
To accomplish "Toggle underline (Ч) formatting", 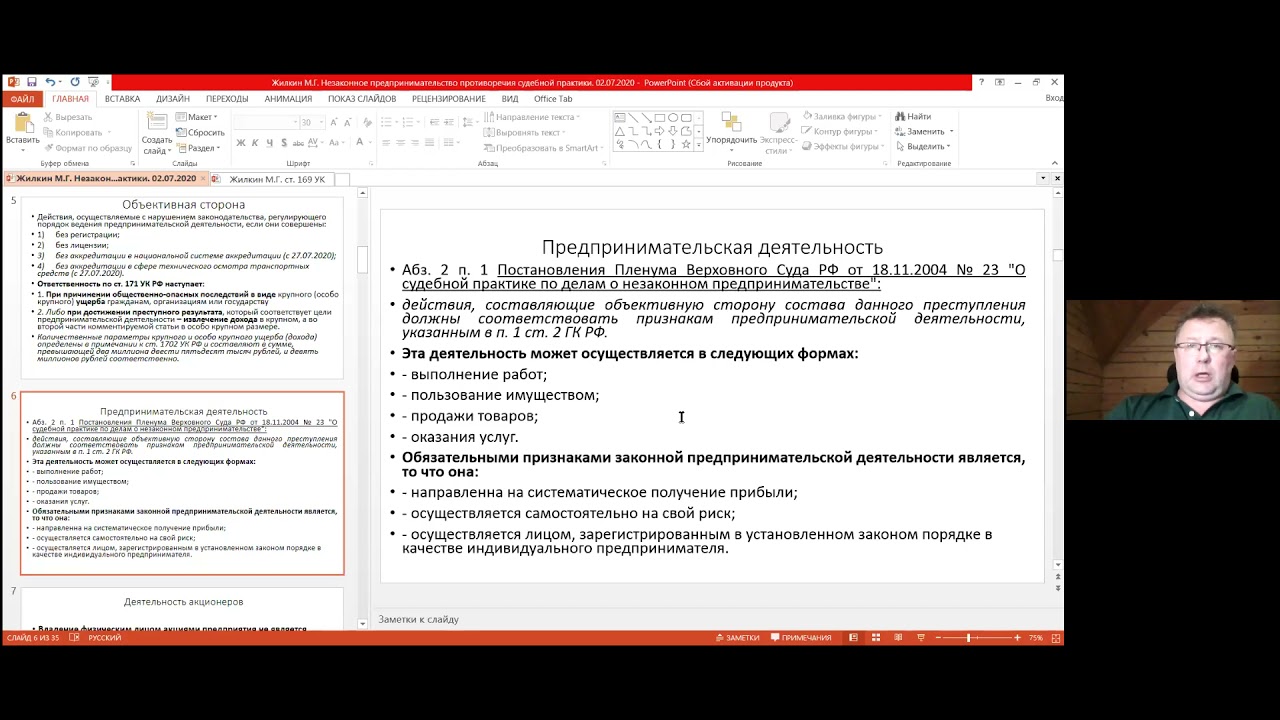I will coord(269,143).
